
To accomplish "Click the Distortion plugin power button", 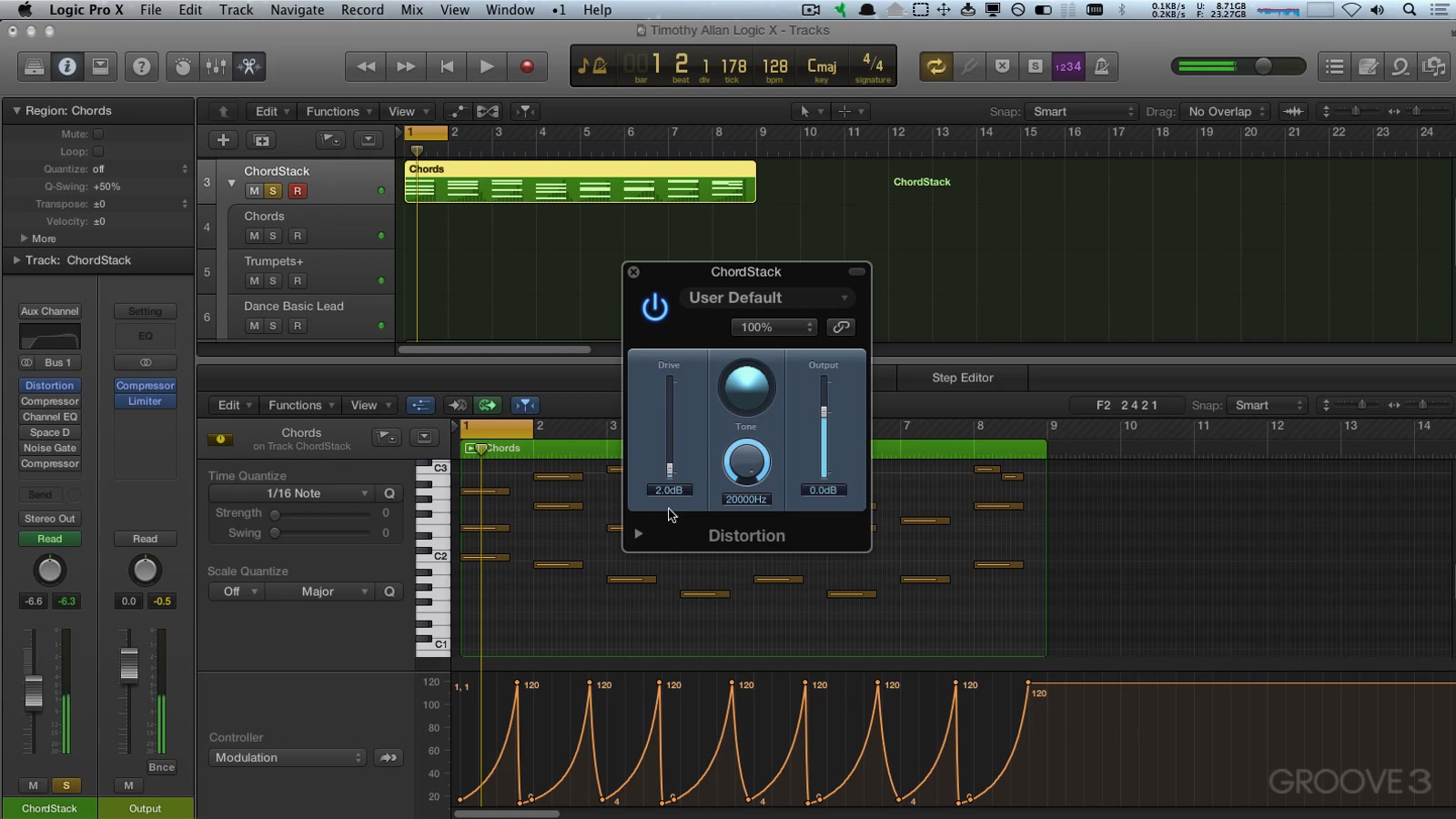I will (x=655, y=308).
